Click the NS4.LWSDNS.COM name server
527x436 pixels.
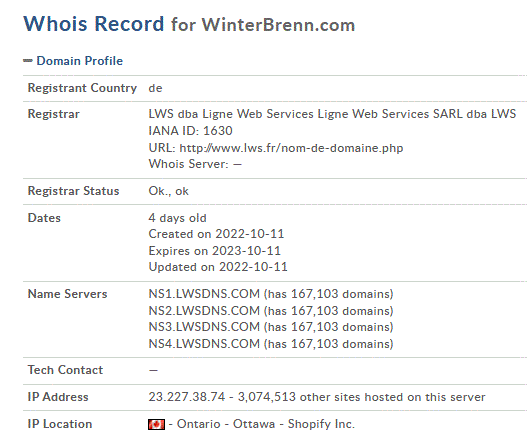(x=204, y=344)
